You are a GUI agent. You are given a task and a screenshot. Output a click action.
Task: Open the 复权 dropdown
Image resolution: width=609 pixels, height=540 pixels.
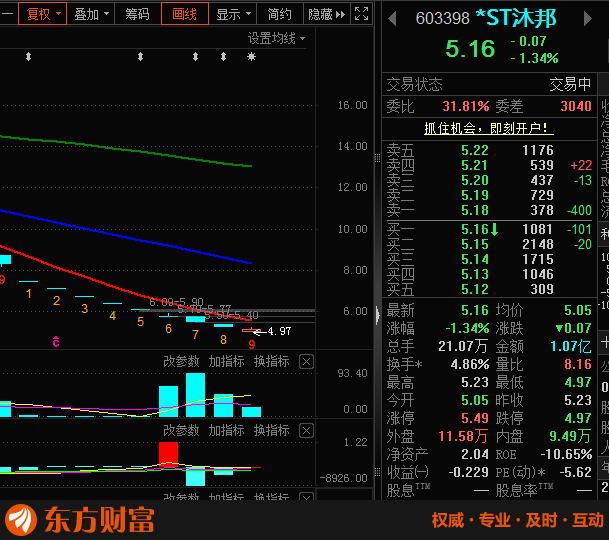42,14
